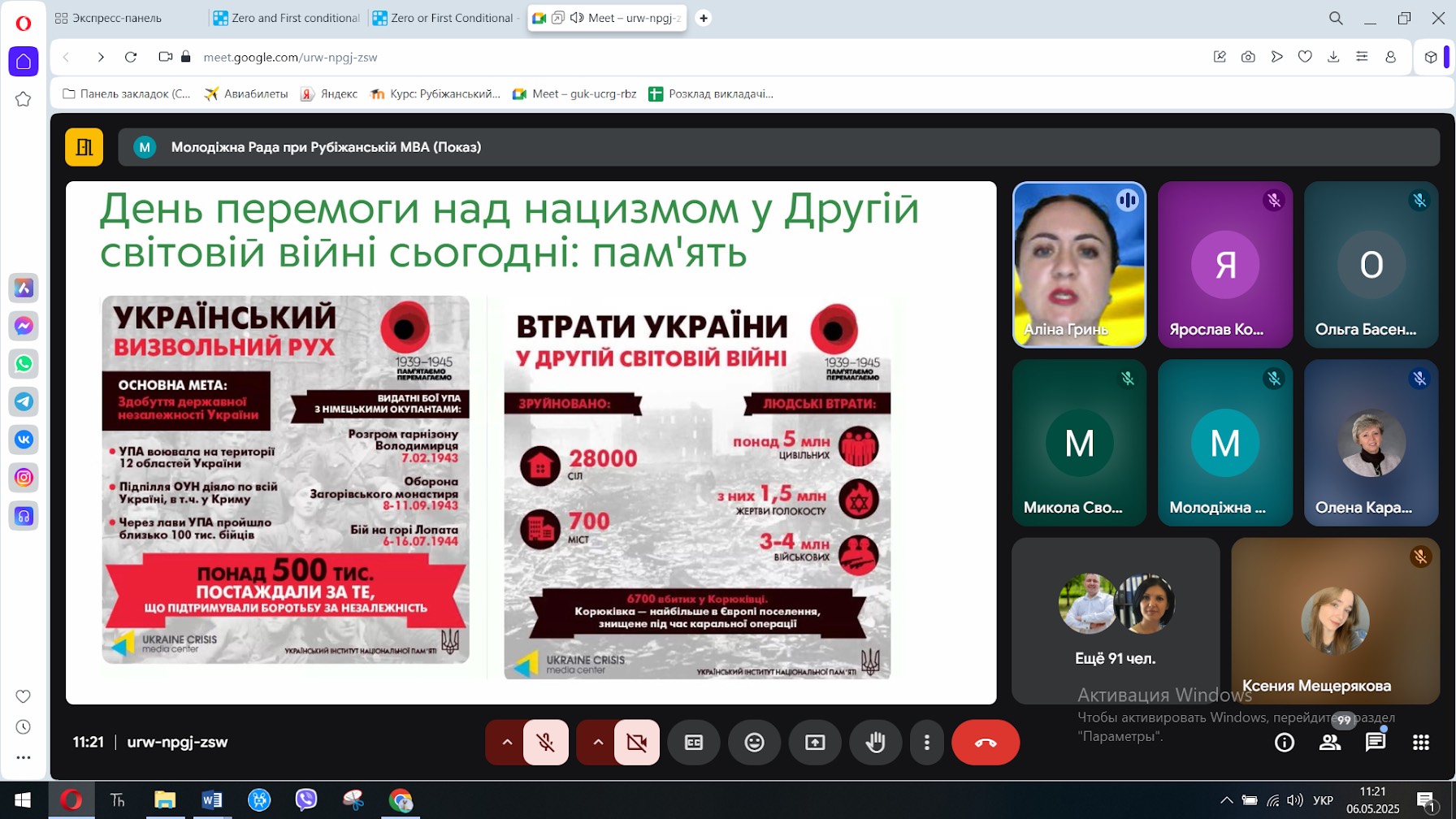Viewport: 1456px width, 819px height.
Task: Open the emoji reactions button
Action: (754, 742)
